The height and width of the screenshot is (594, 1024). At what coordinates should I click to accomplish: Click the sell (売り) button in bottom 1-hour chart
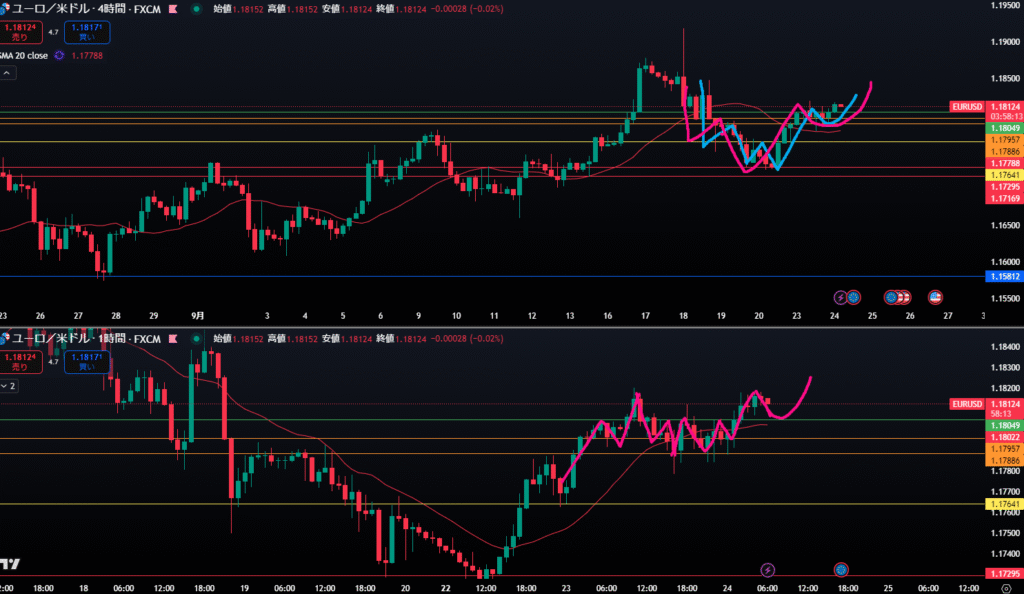click(20, 361)
